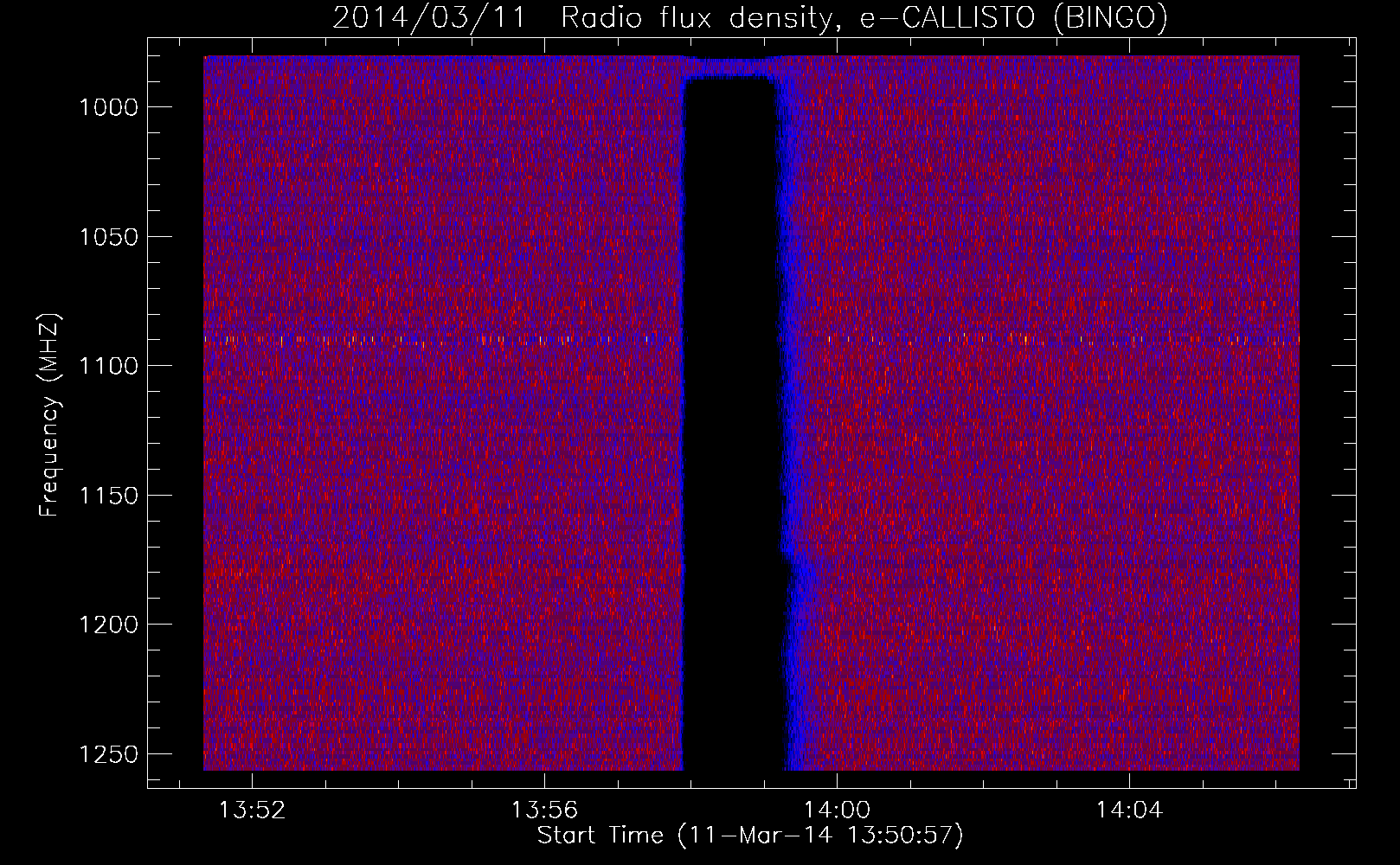Click the 1000 frequency tick label
The image size is (1400, 865).
pyautogui.click(x=109, y=107)
